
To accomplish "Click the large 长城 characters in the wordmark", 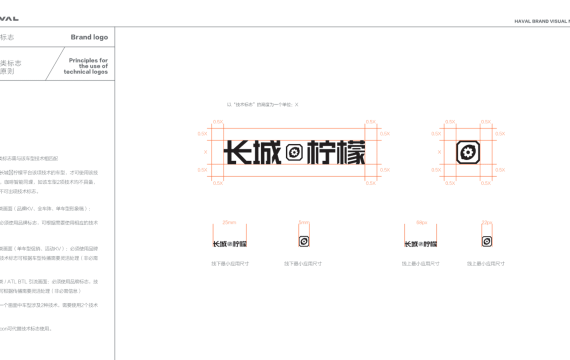I will tap(253, 152).
